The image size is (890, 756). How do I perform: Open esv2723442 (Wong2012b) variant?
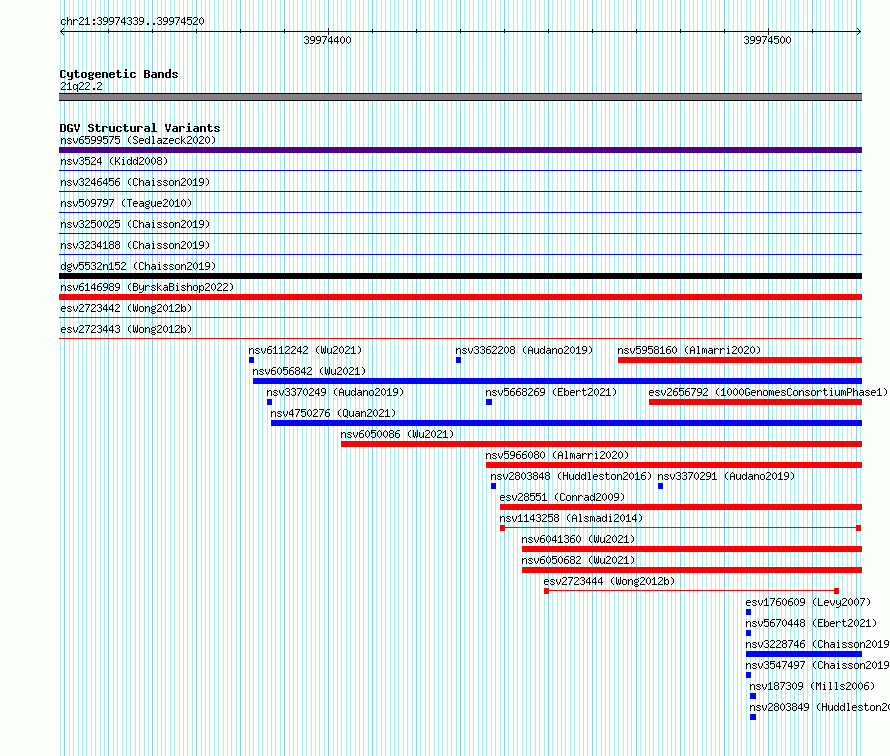126,308
